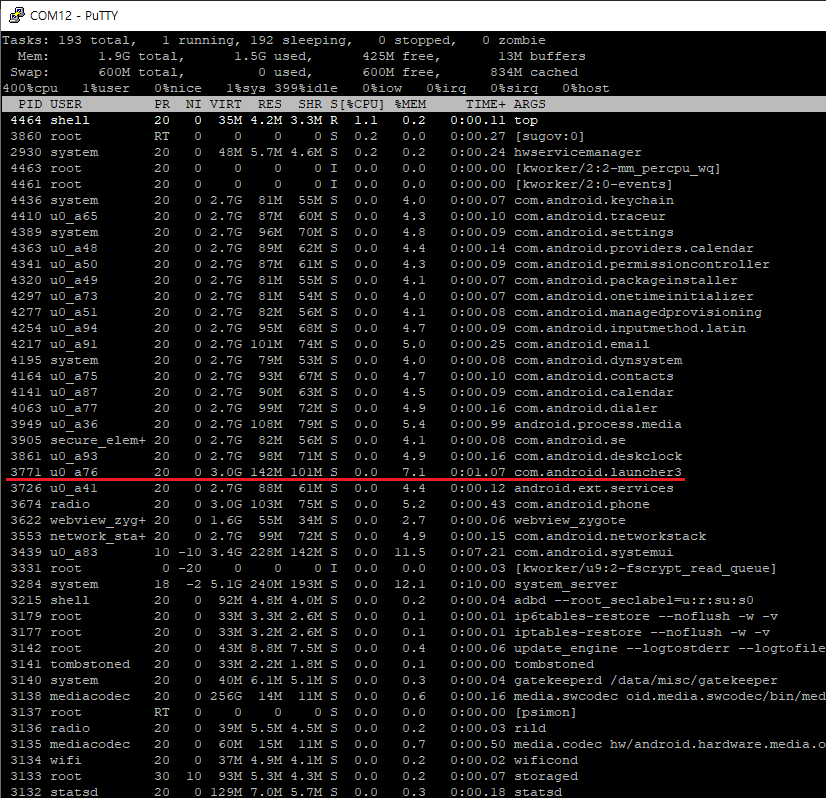Click the COM12 - PuTTY window title
826x798 pixels.
pyautogui.click(x=74, y=15)
